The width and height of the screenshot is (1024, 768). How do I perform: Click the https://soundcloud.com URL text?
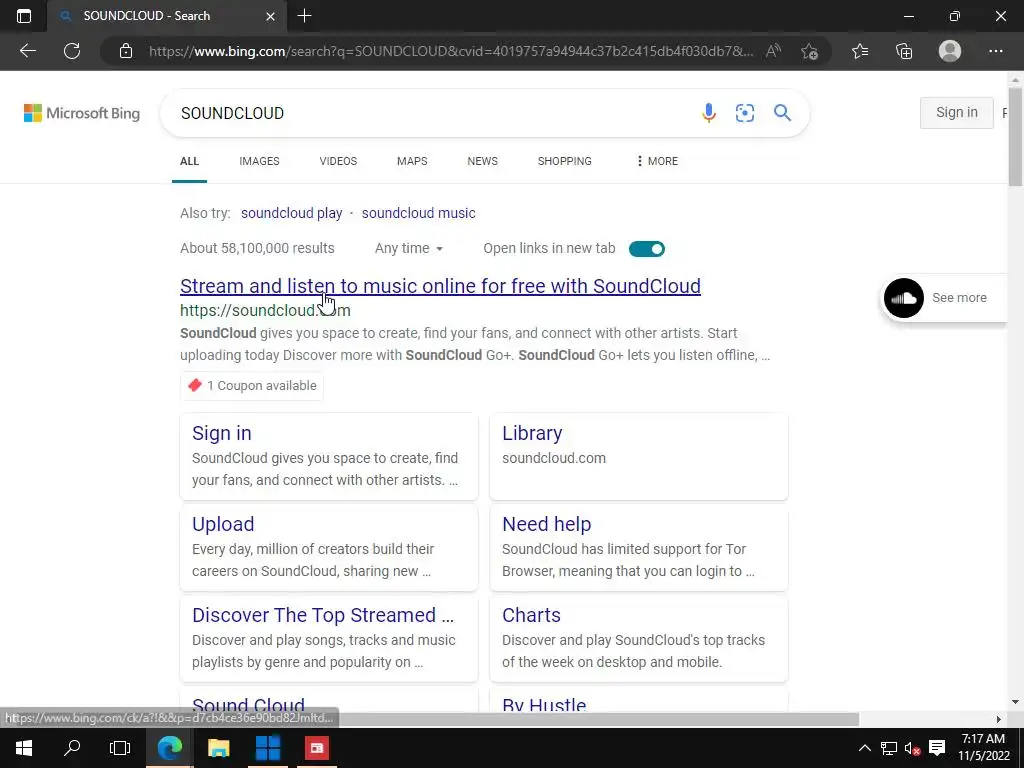[265, 310]
